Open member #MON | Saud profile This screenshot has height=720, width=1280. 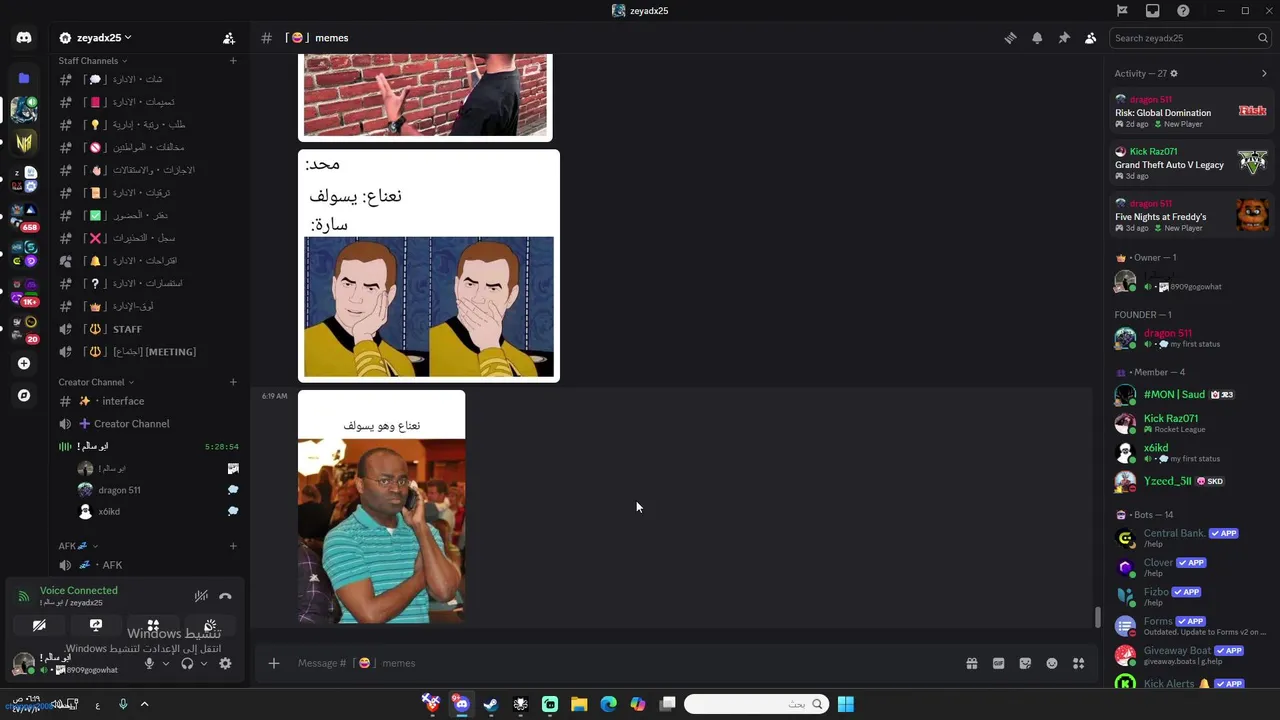tap(1192, 395)
